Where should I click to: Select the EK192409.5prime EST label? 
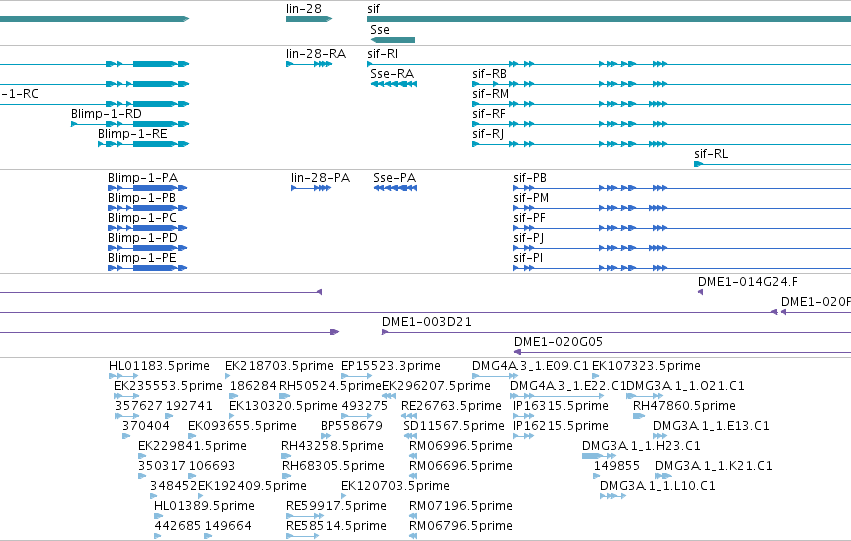(252, 487)
